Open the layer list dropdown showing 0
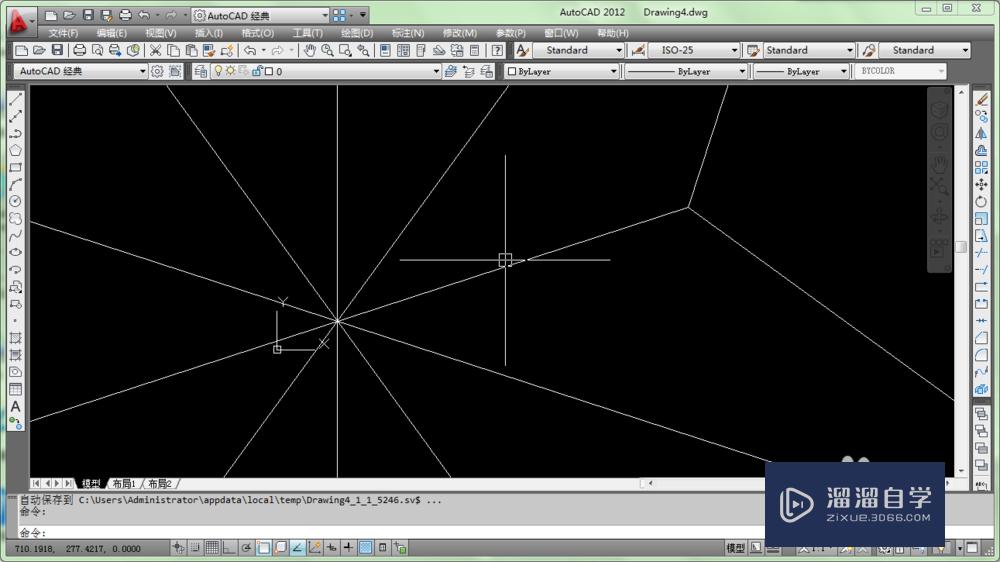The height and width of the screenshot is (562, 1000). tap(436, 71)
